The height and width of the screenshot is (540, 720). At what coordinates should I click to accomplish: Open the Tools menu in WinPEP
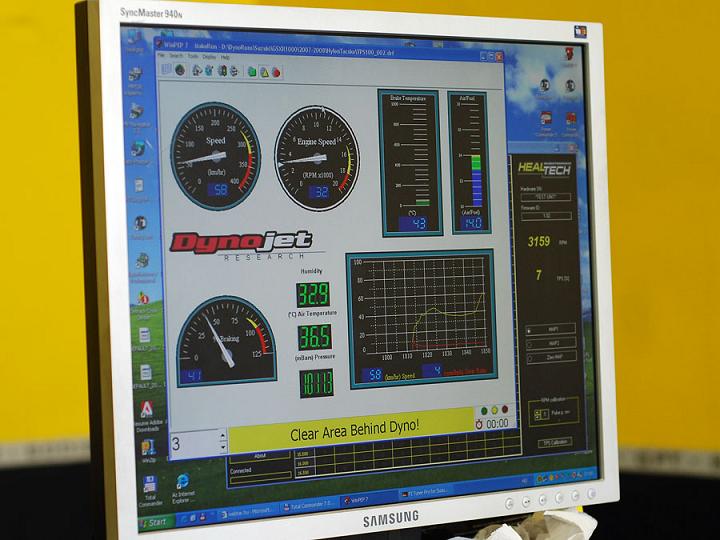point(193,56)
